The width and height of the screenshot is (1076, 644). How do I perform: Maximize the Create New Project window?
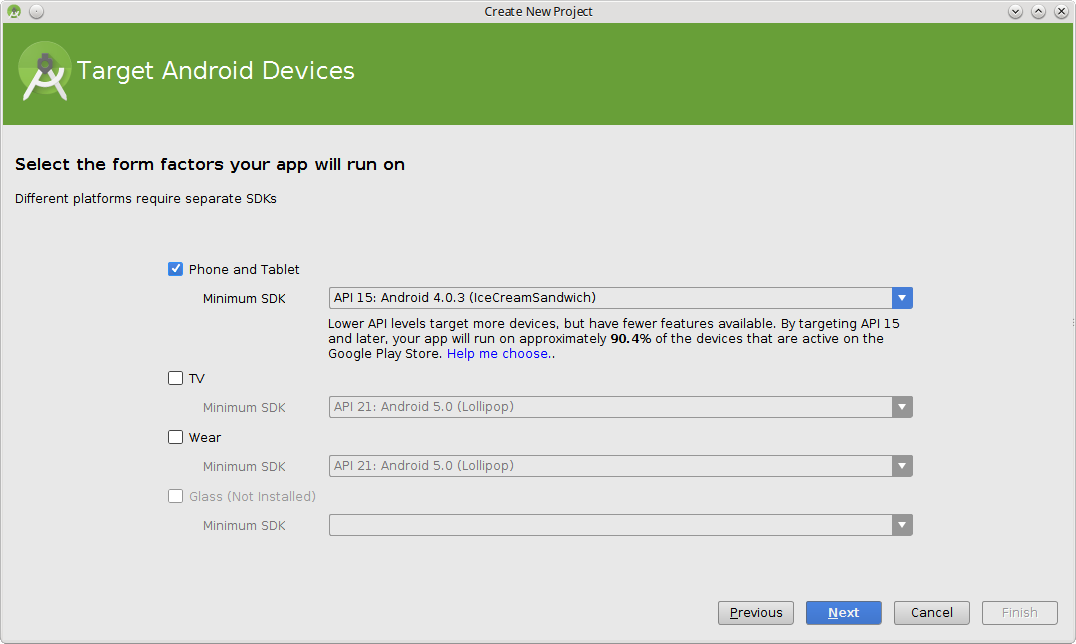pos(1038,11)
